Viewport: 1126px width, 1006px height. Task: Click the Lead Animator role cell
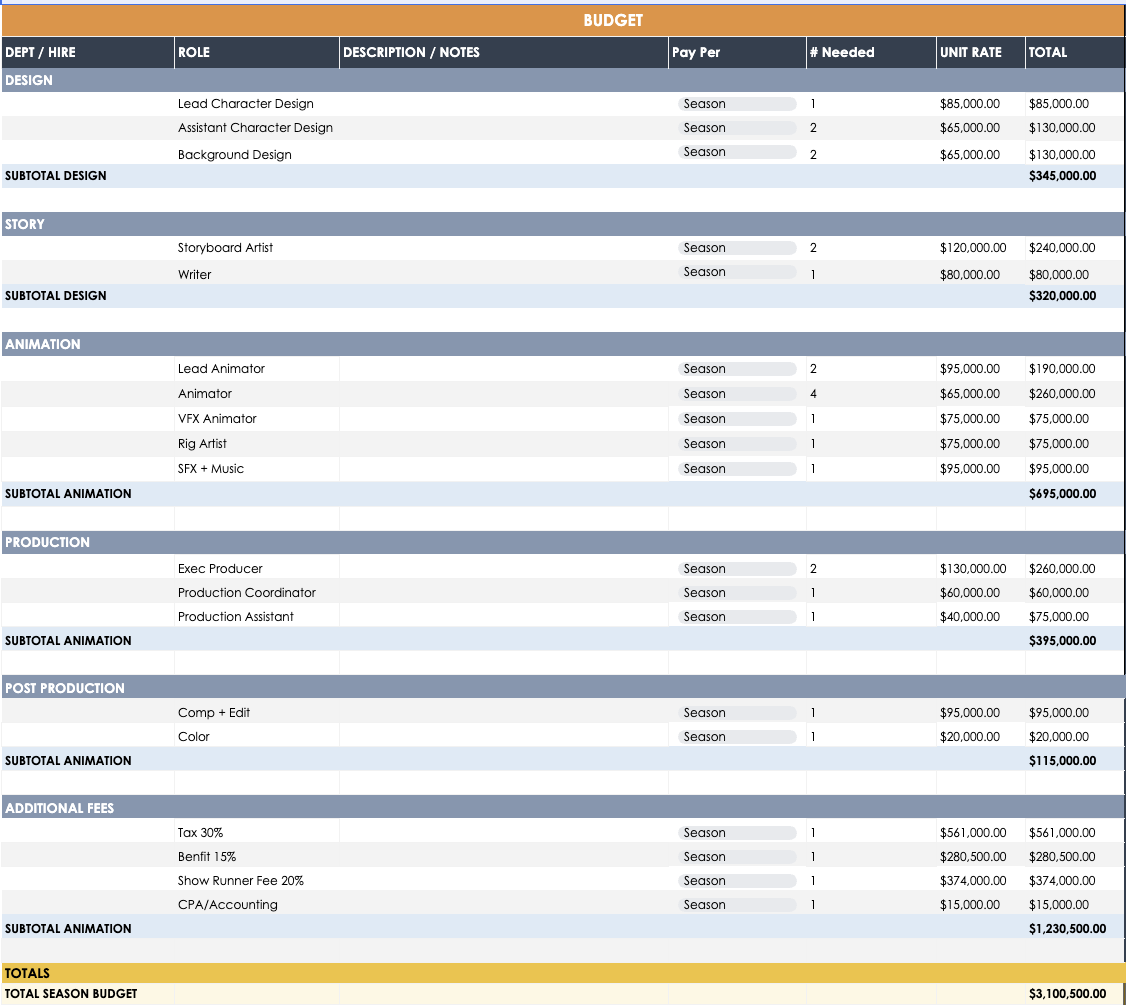tap(256, 369)
